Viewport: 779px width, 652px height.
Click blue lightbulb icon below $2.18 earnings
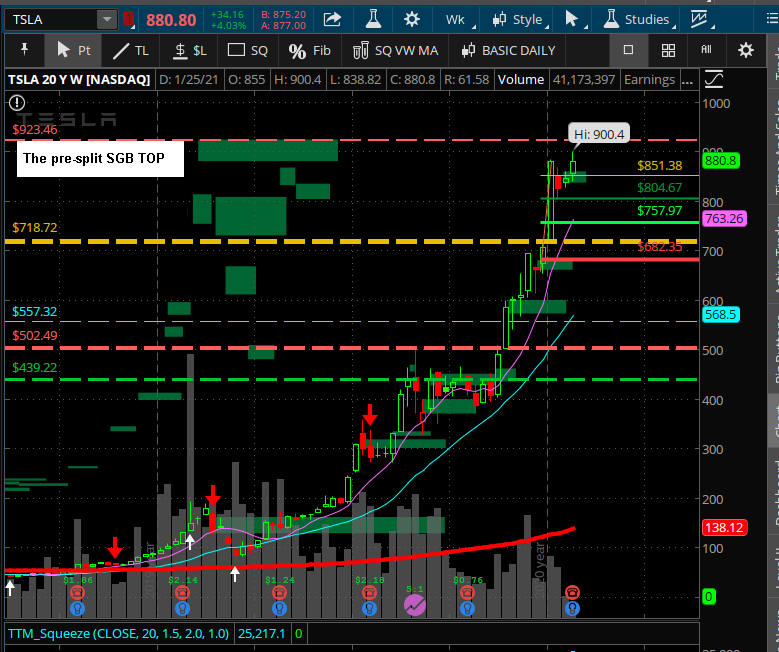click(369, 608)
